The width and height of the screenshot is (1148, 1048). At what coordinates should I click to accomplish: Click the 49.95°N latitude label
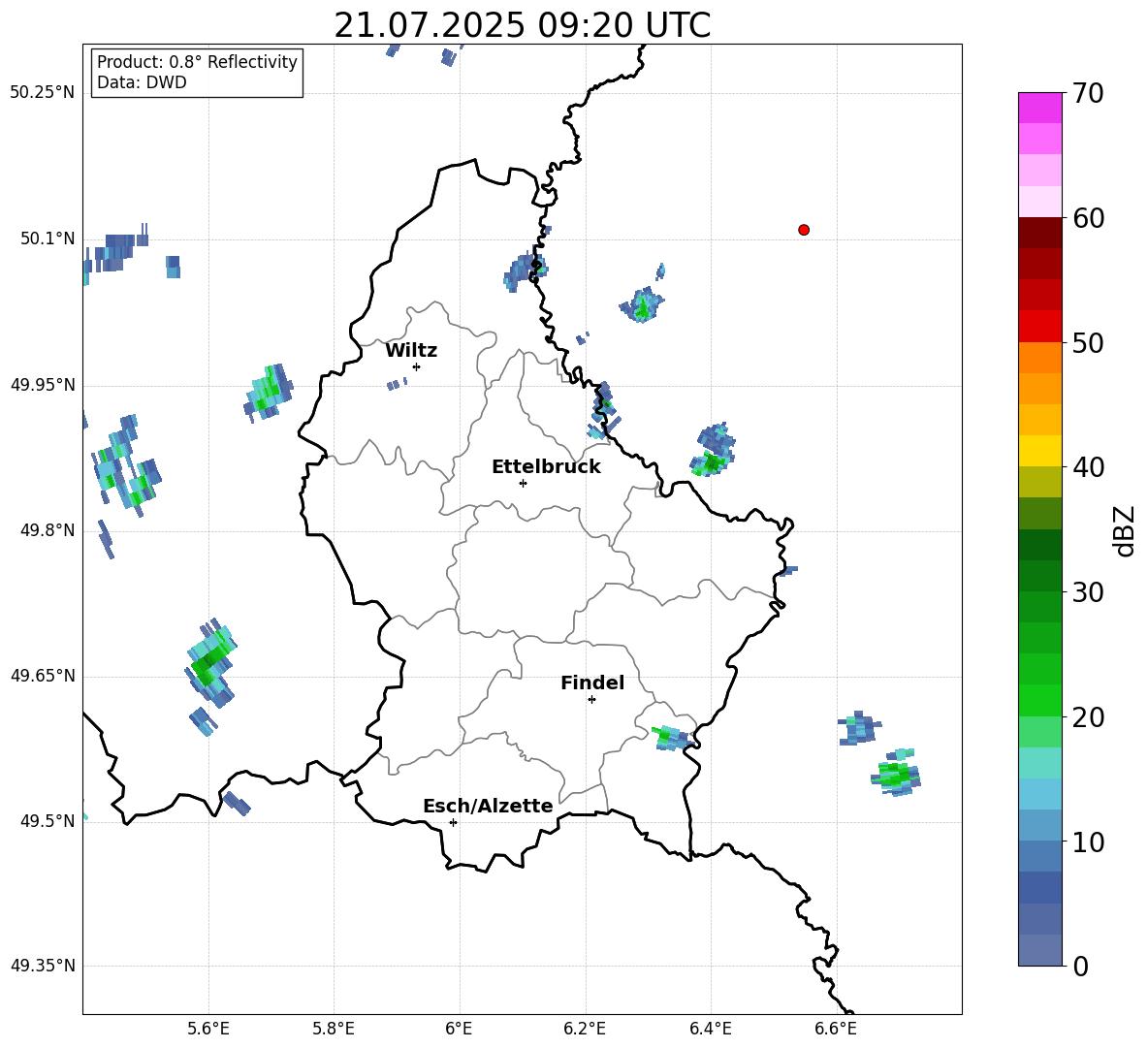(43, 385)
